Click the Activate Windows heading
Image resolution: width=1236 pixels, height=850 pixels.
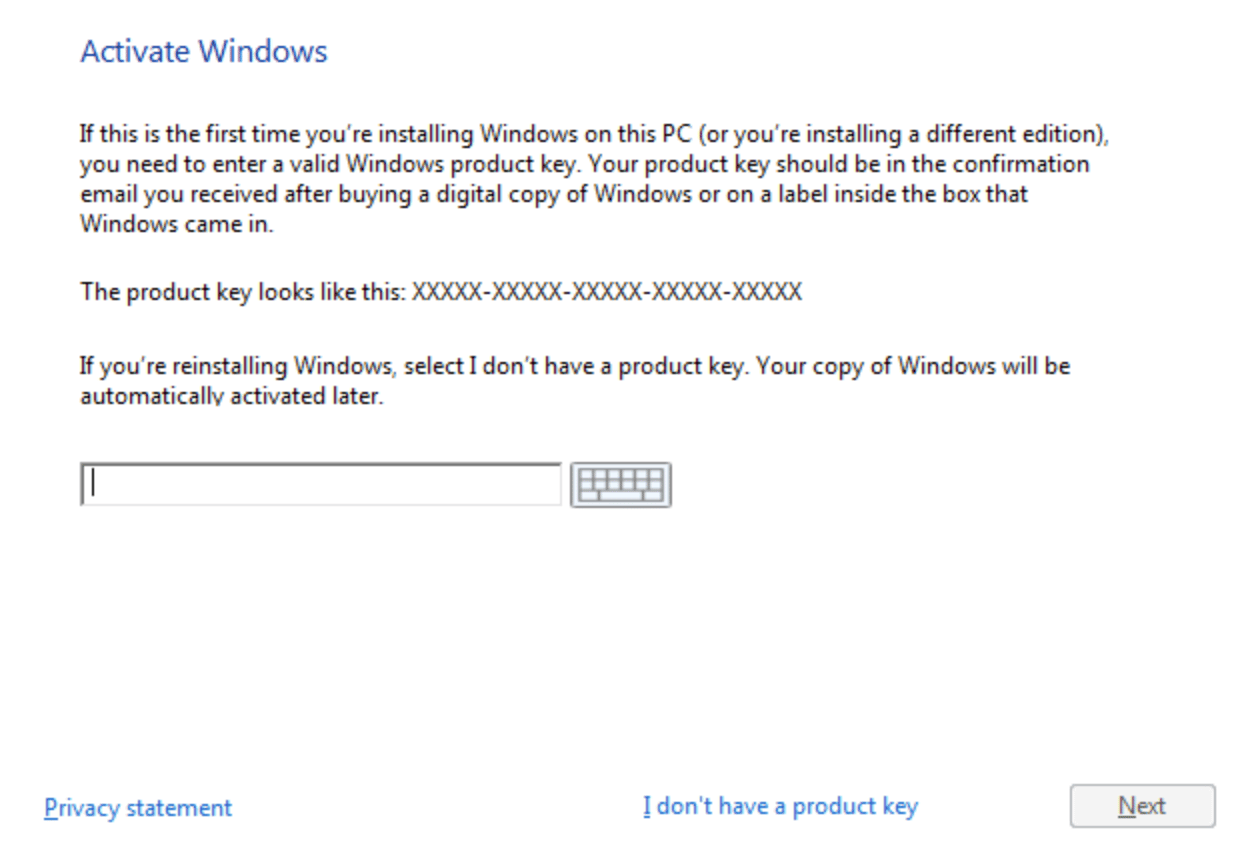click(204, 52)
